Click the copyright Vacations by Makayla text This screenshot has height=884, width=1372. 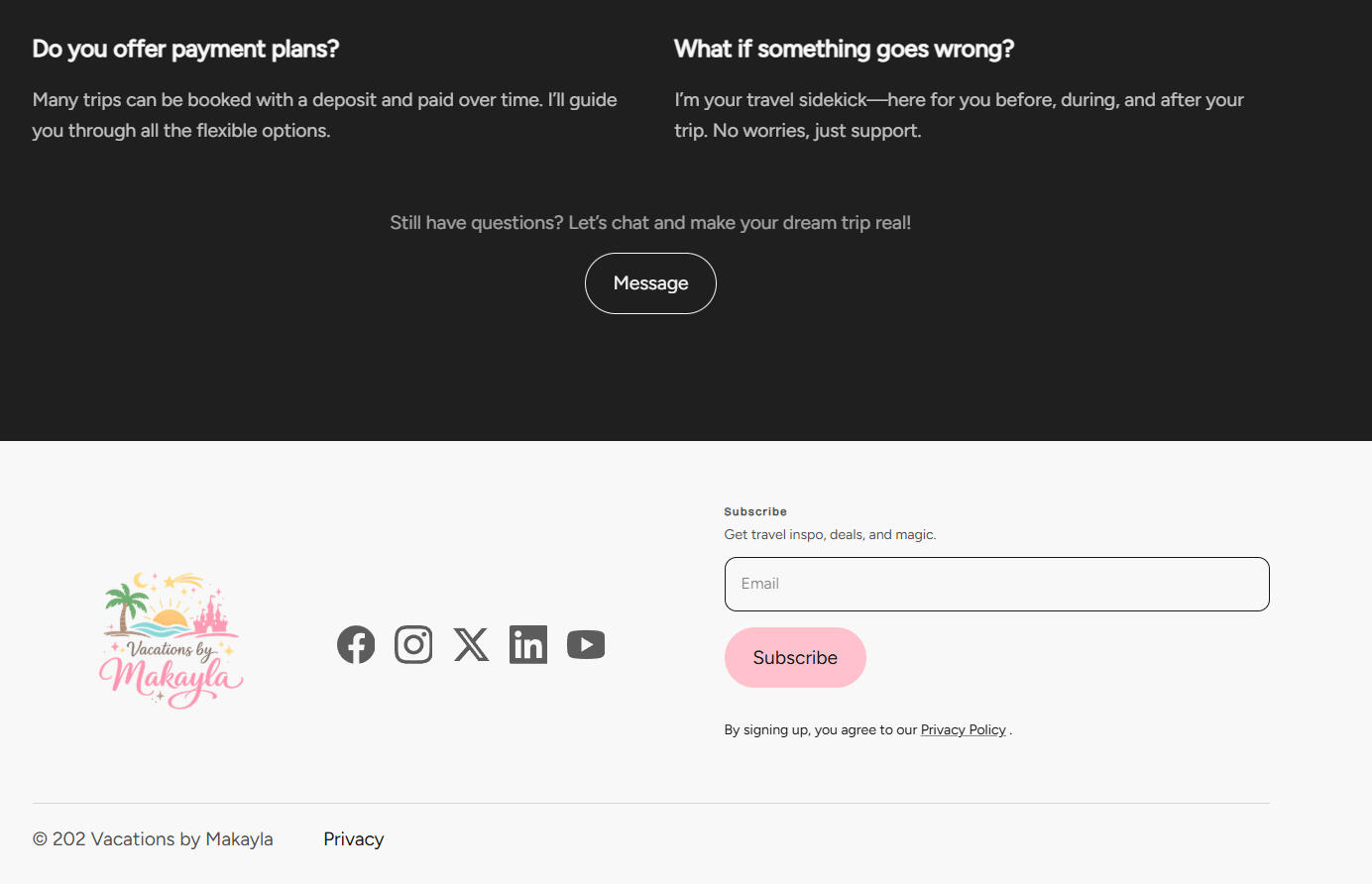(153, 839)
